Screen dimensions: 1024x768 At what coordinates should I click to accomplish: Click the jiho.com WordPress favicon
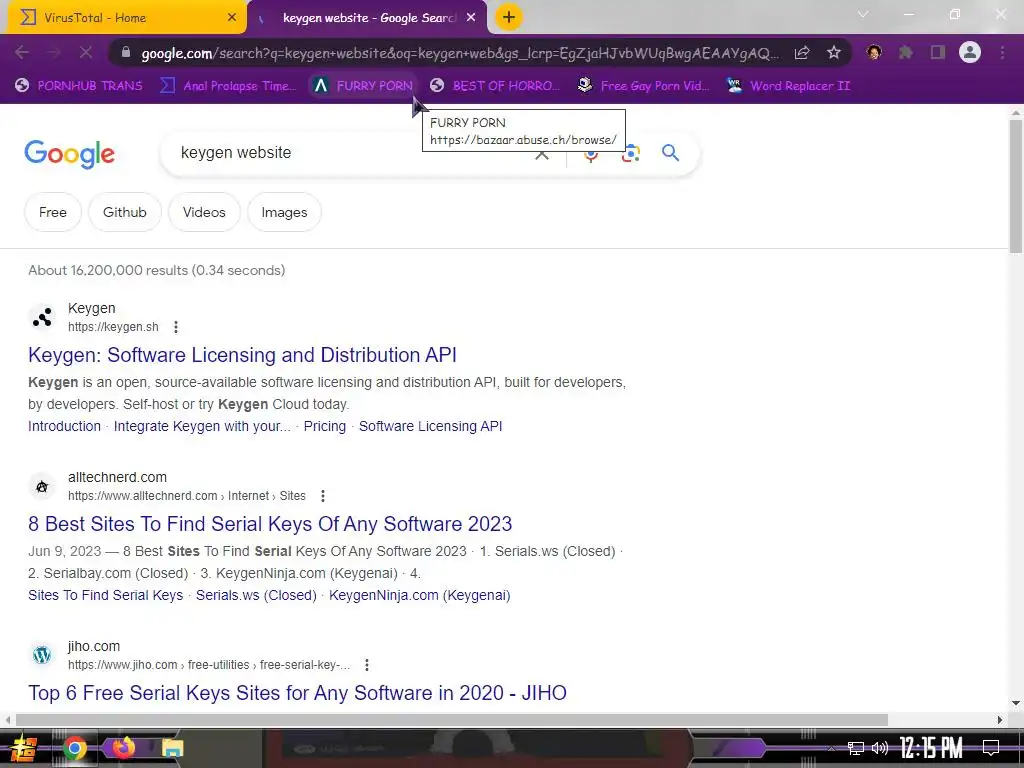coord(42,655)
